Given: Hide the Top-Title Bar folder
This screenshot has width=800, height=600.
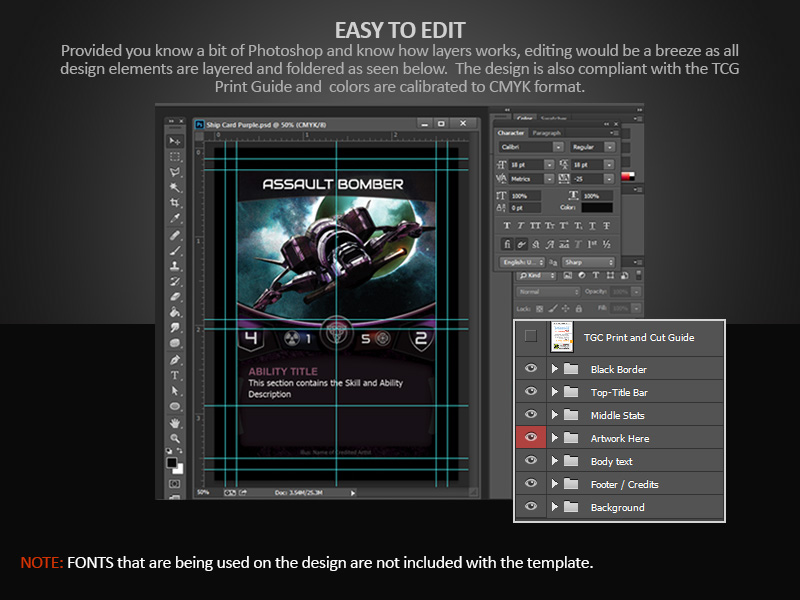Looking at the screenshot, I should [x=531, y=391].
